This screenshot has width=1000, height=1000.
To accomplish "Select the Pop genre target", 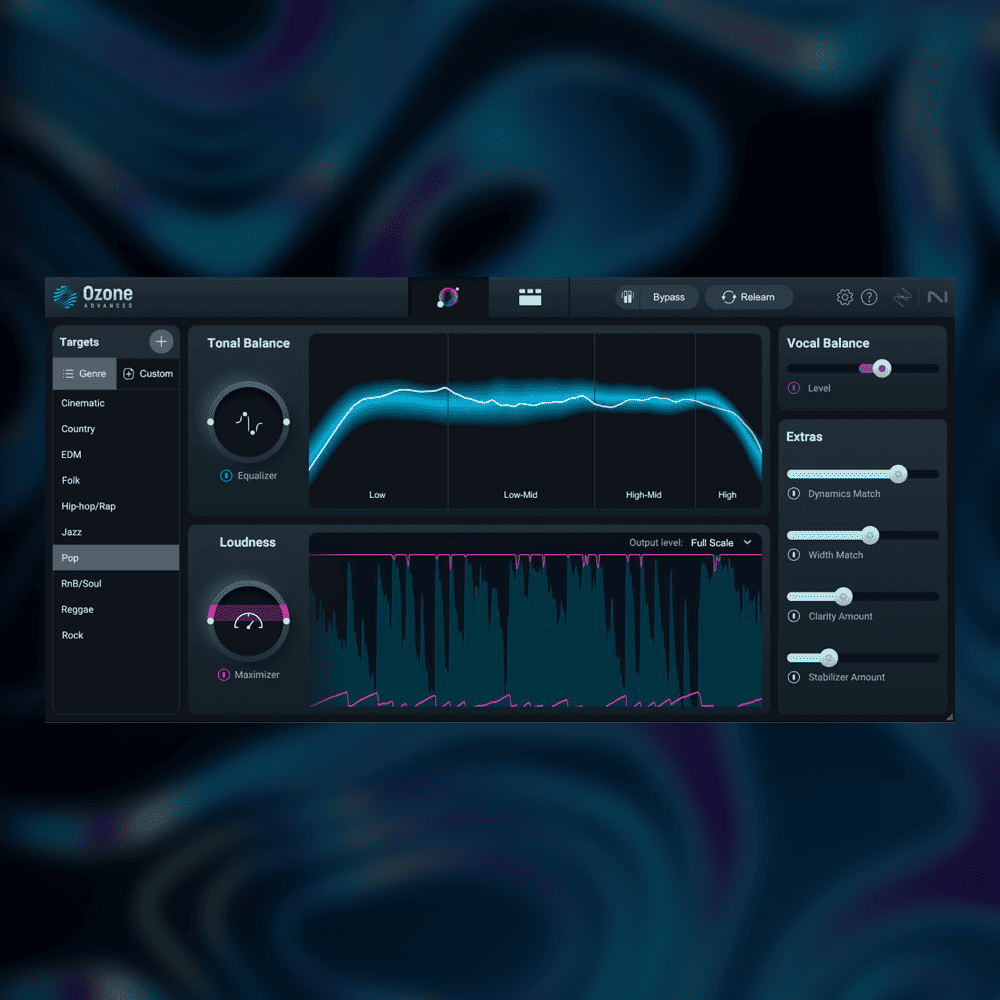I will click(115, 558).
